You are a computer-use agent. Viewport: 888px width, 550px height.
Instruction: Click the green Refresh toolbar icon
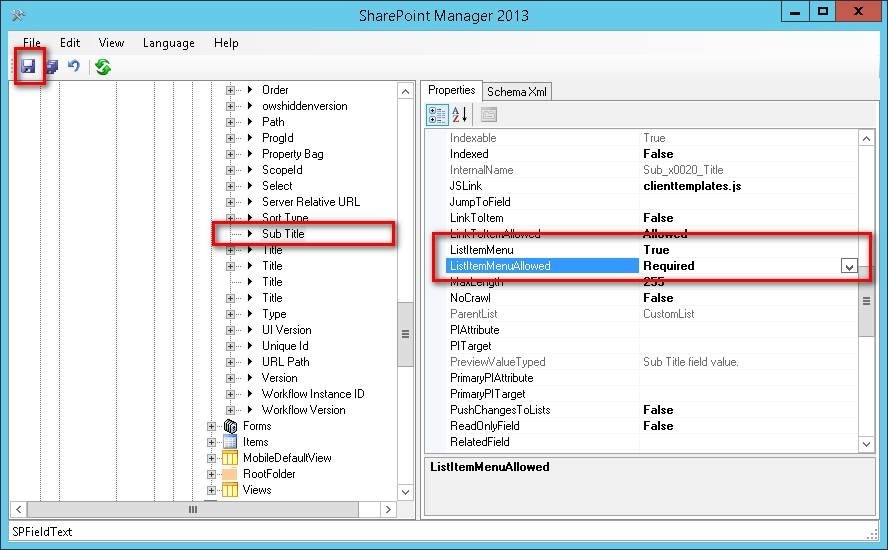[103, 67]
